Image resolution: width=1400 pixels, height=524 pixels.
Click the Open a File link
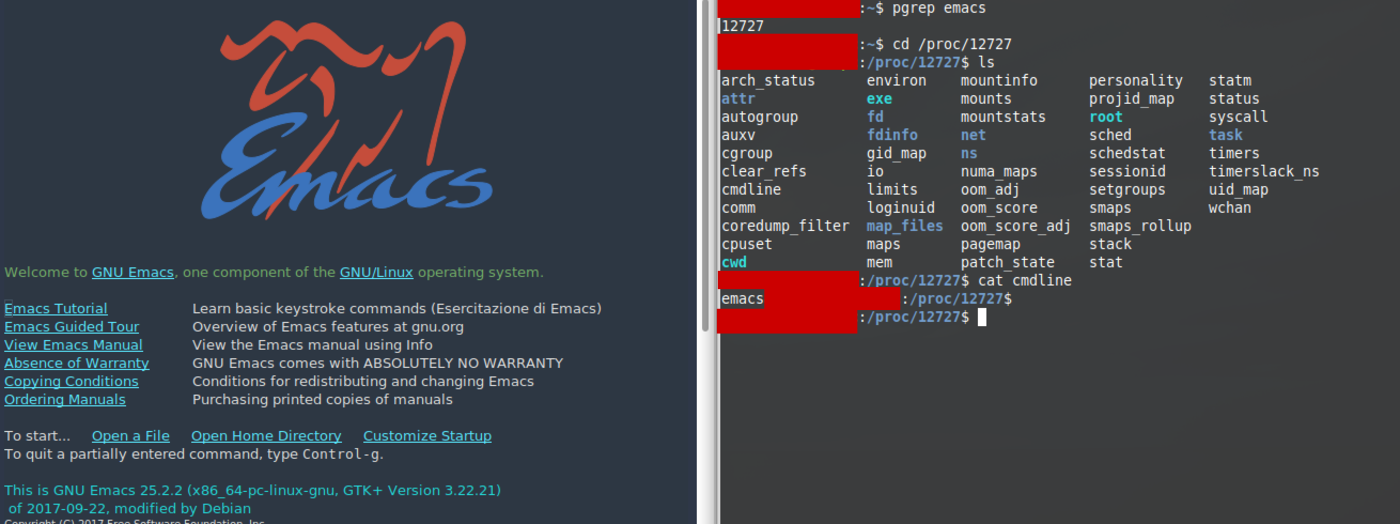[131, 436]
